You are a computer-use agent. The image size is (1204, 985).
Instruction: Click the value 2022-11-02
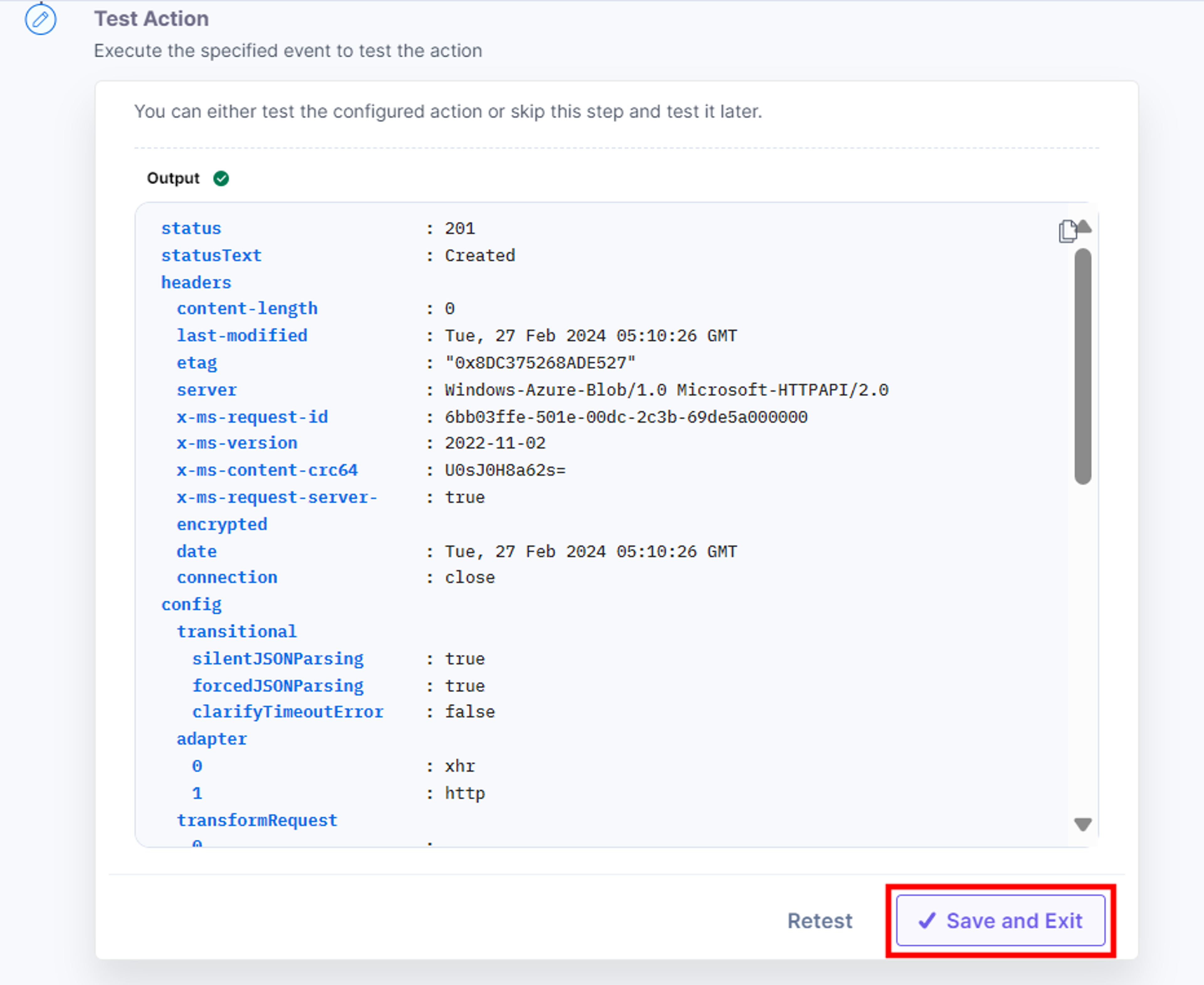click(x=495, y=443)
